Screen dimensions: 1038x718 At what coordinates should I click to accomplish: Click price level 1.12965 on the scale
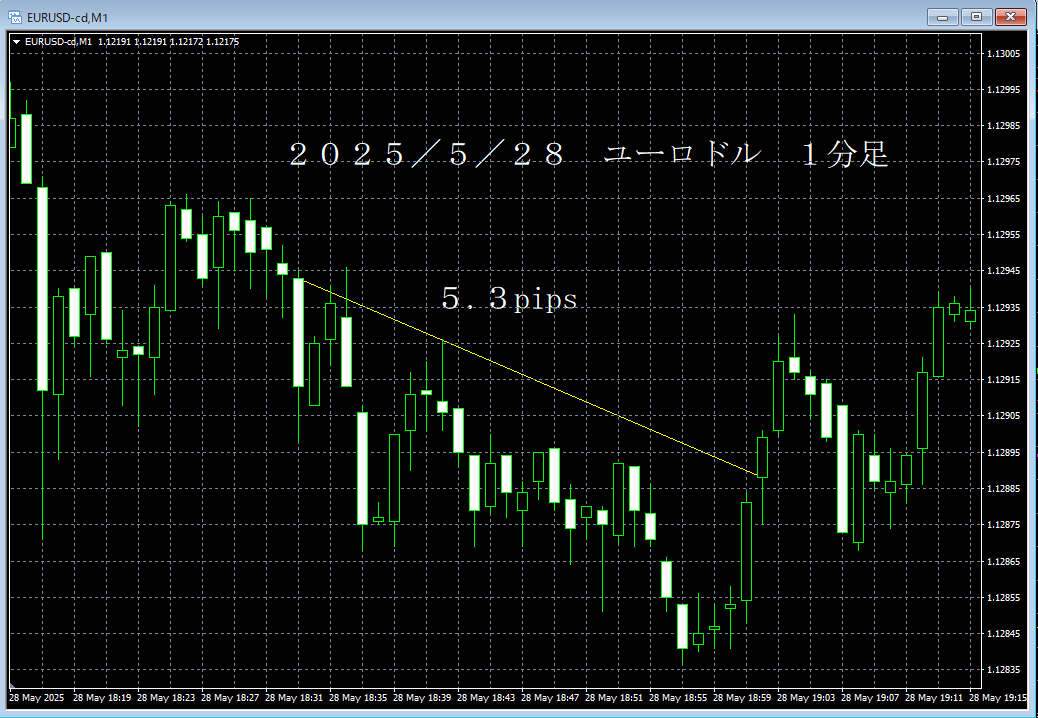[x=1004, y=199]
